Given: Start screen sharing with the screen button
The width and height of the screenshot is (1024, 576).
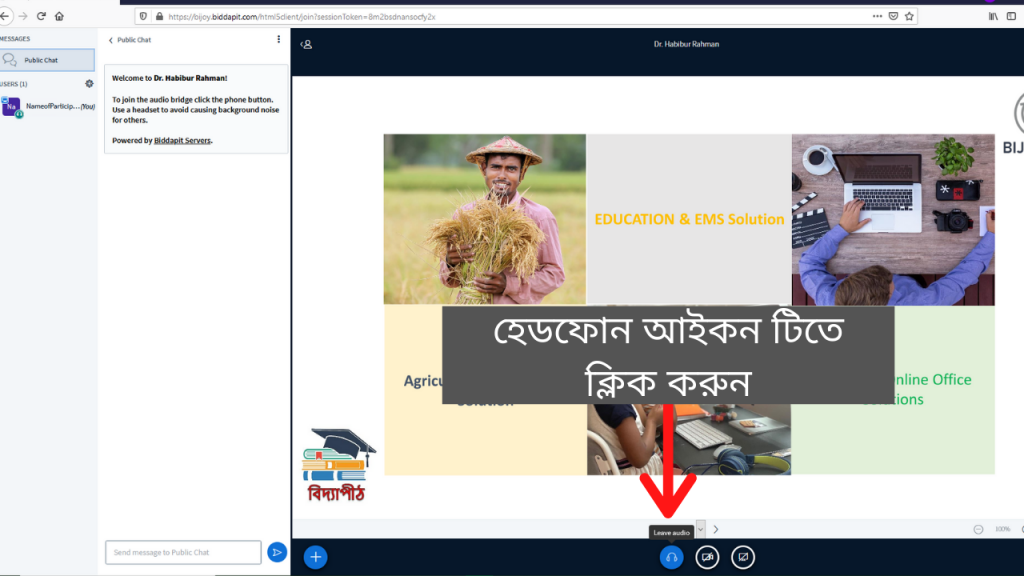Looking at the screenshot, I should 743,557.
